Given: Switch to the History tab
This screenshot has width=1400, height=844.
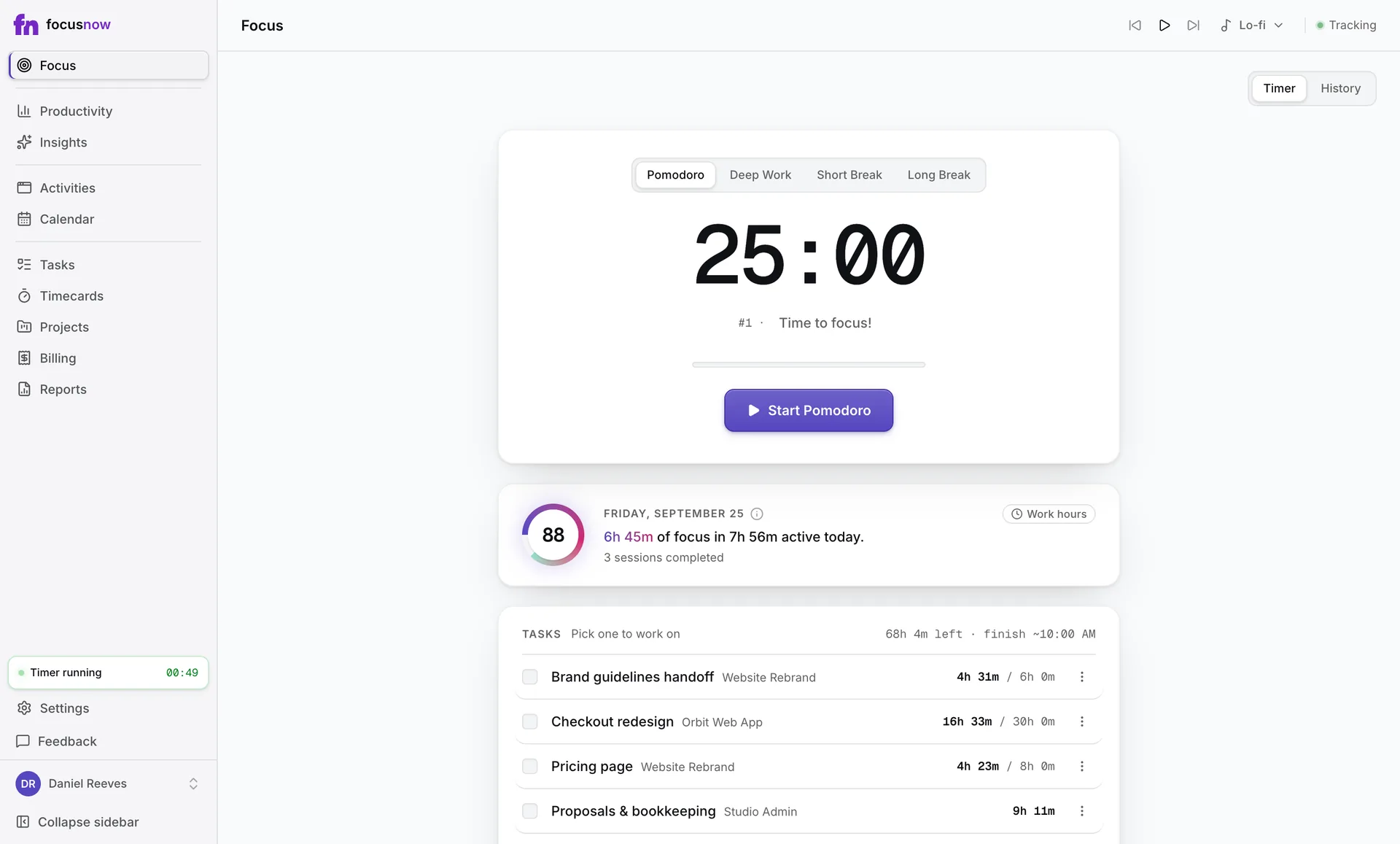Looking at the screenshot, I should click(x=1340, y=88).
